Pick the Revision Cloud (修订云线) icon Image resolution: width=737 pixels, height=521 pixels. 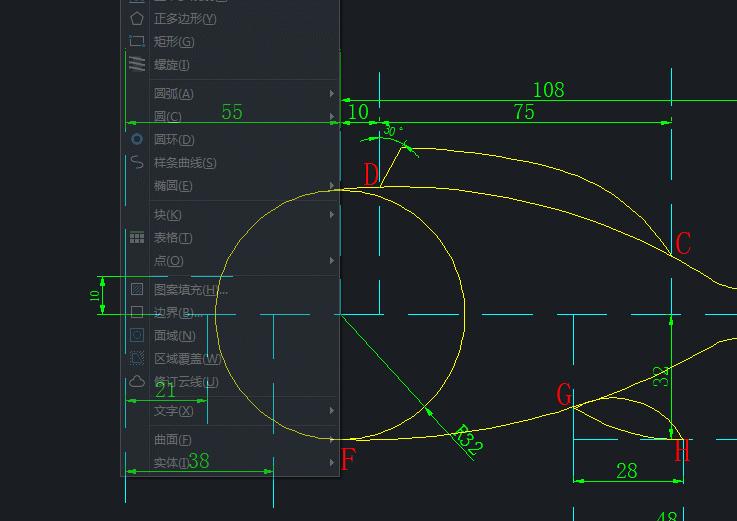coord(137,381)
